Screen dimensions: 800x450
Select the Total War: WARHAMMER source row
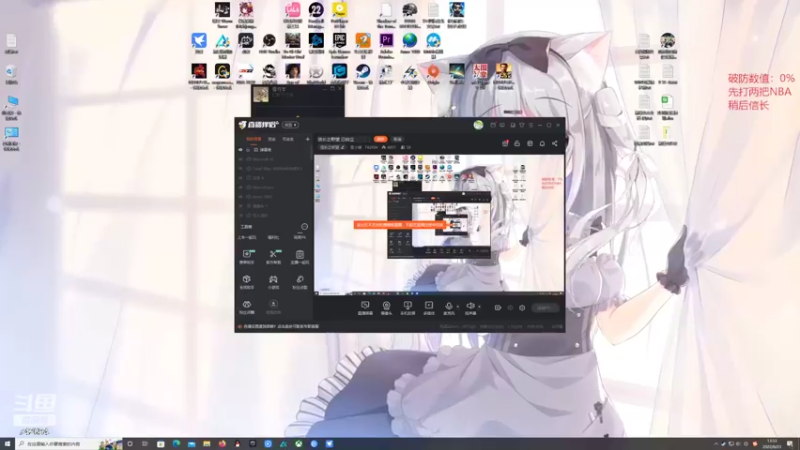pos(275,168)
